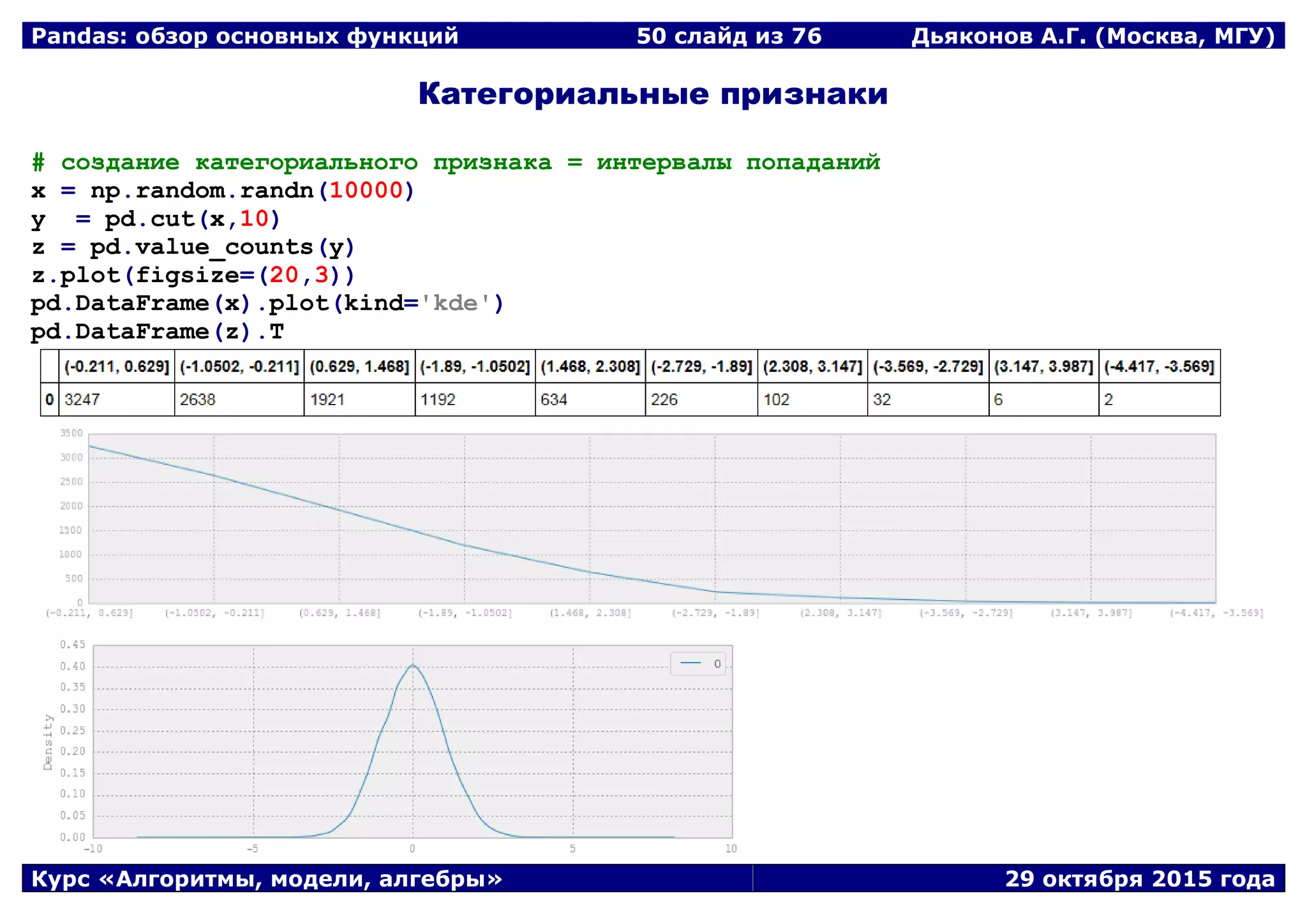The image size is (1307, 924).
Task: Click table cell value 3247
Action: tap(82, 399)
